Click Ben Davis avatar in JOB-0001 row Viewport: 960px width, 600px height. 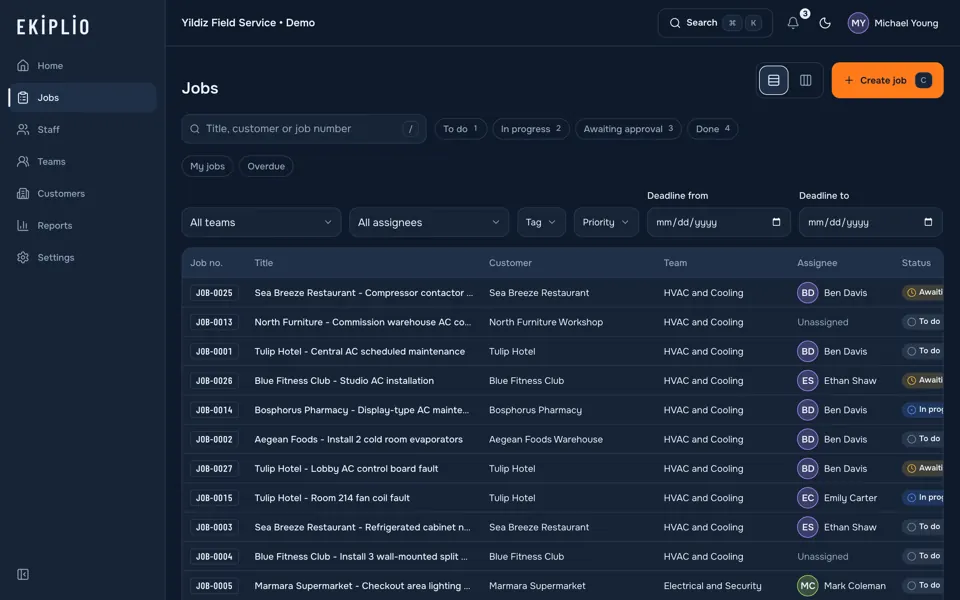(x=808, y=351)
